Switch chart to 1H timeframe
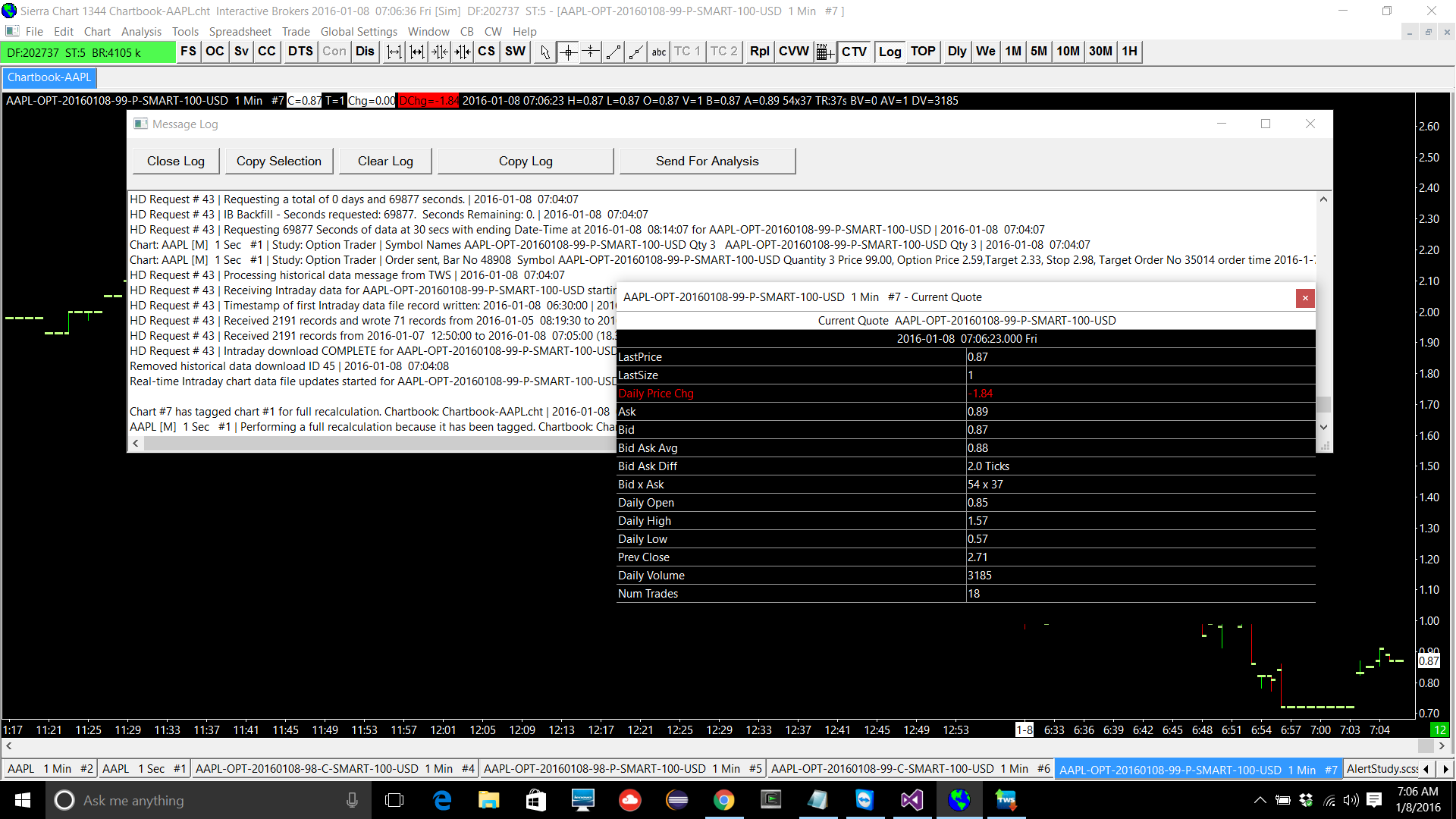Screen dimensions: 1456x819 point(1129,52)
